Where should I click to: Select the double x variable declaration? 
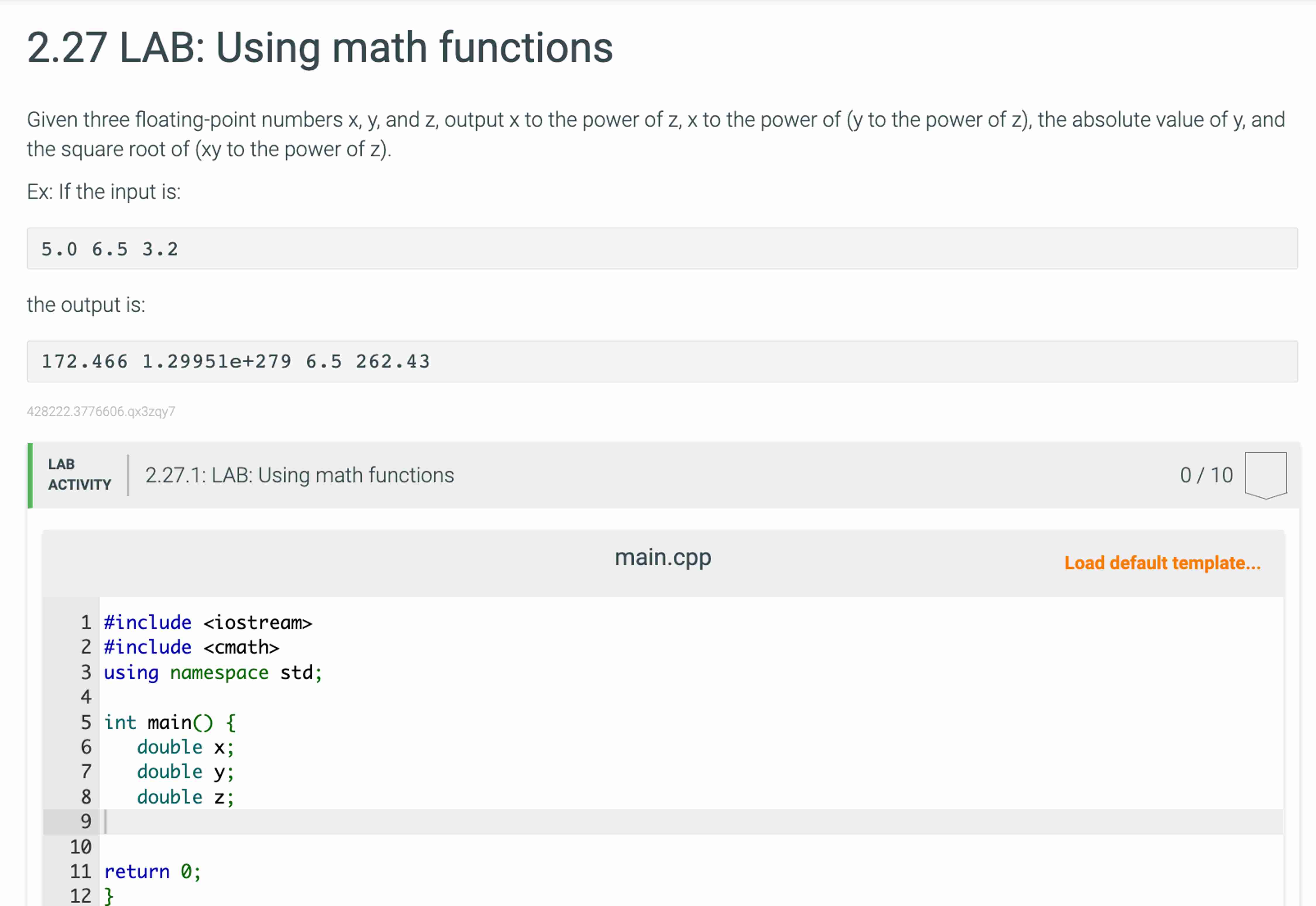click(x=184, y=747)
